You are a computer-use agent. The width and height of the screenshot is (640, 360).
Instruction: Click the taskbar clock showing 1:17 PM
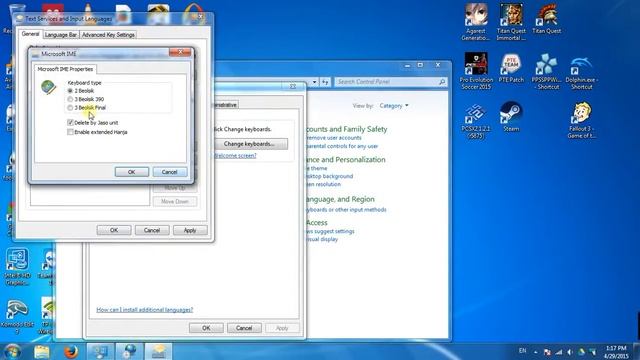point(616,352)
